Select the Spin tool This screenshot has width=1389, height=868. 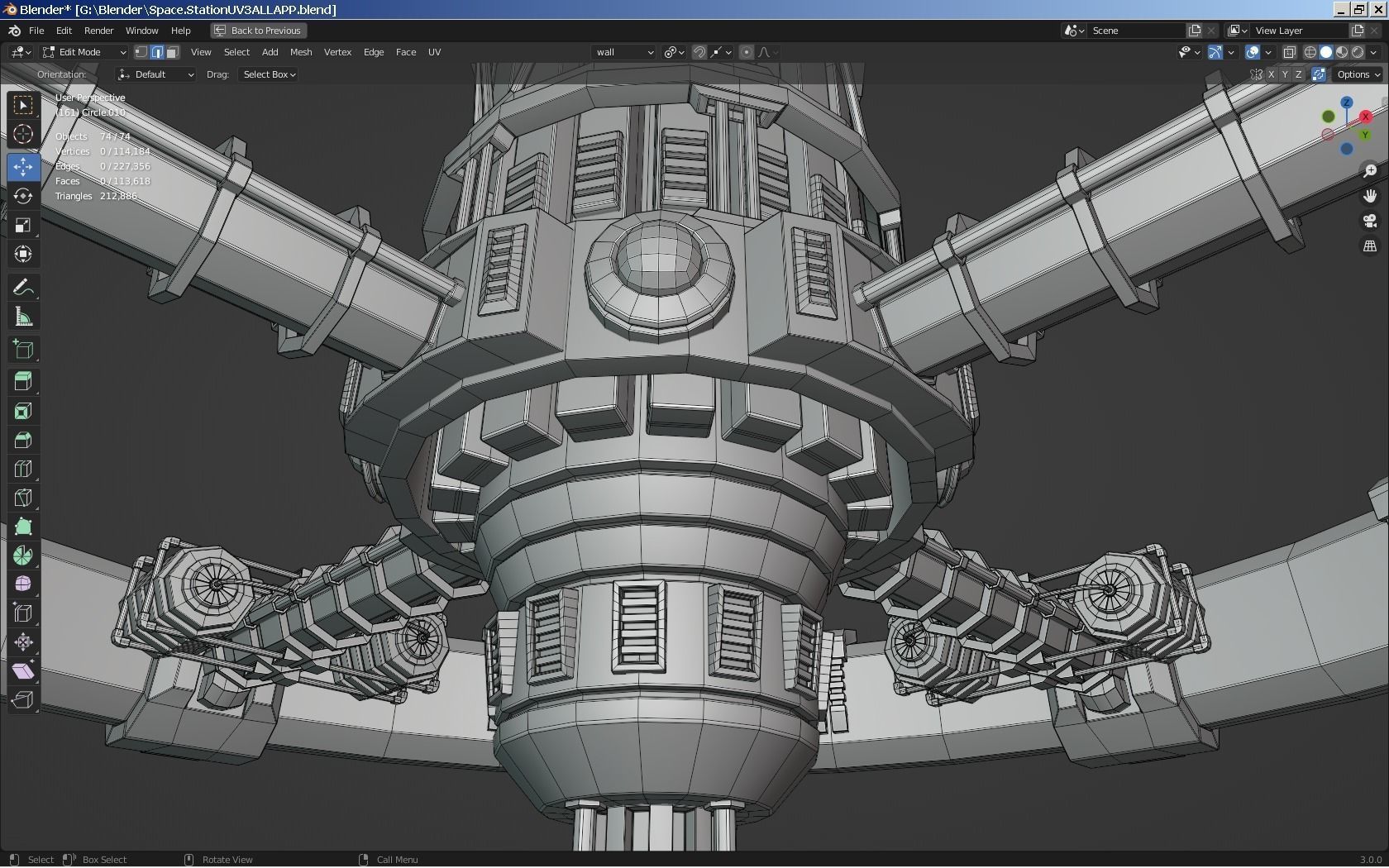point(23,556)
